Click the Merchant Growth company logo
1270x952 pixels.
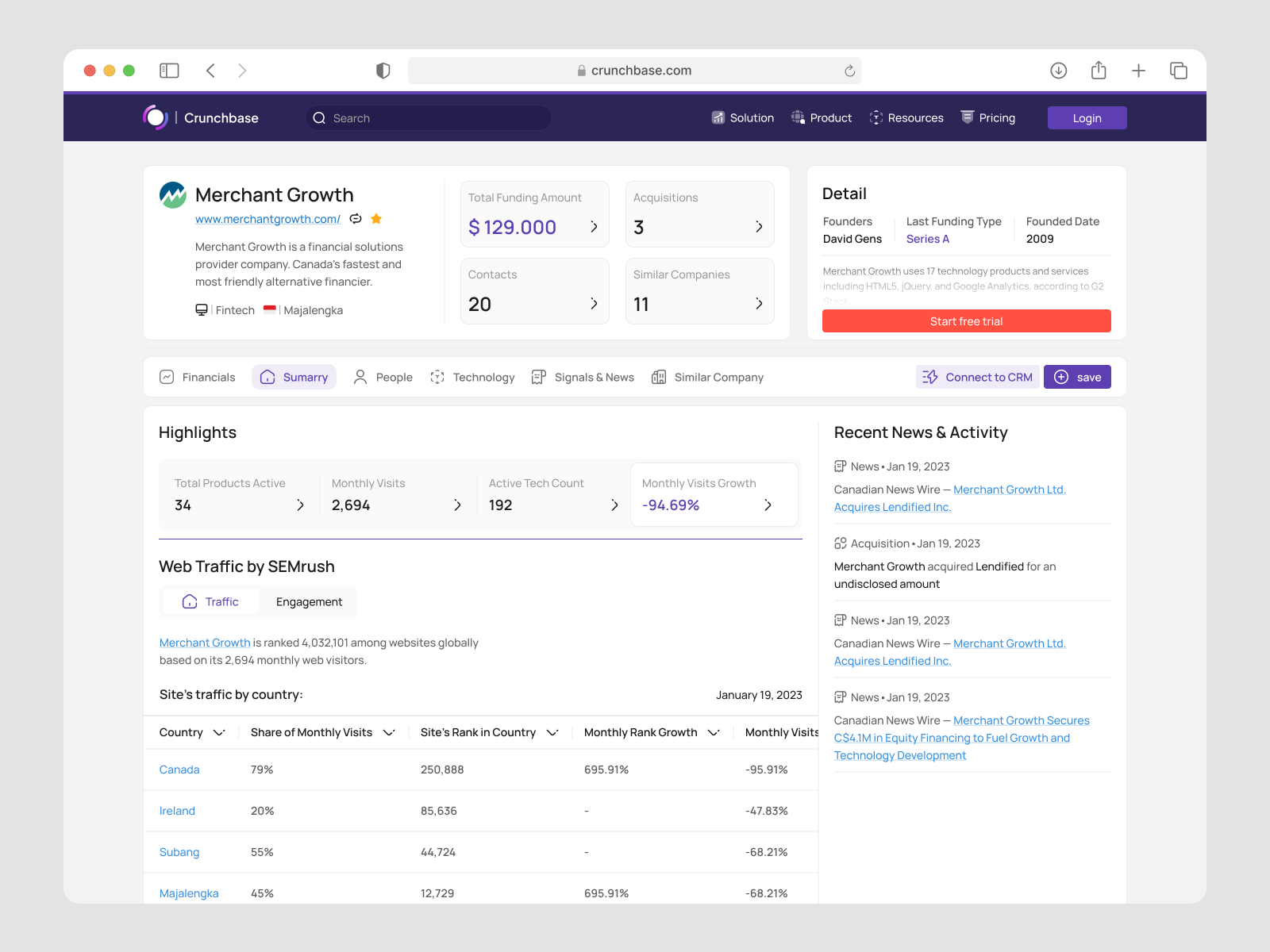click(173, 195)
